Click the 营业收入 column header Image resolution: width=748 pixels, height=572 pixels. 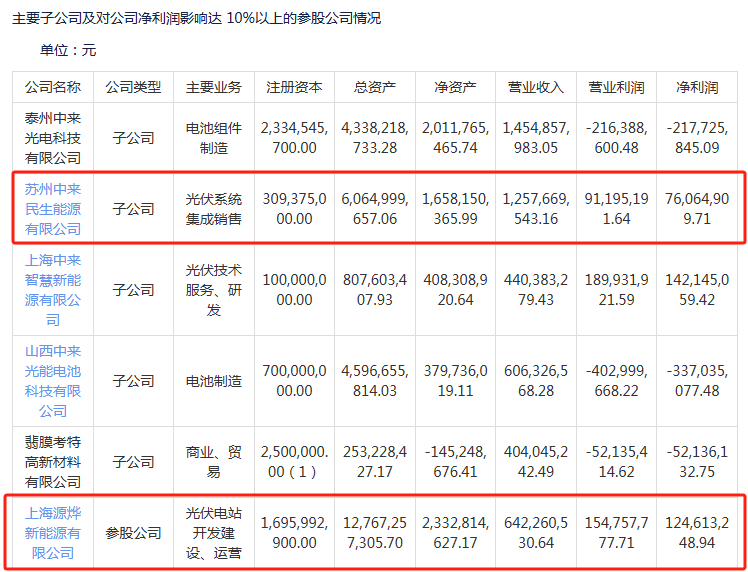pyautogui.click(x=536, y=87)
